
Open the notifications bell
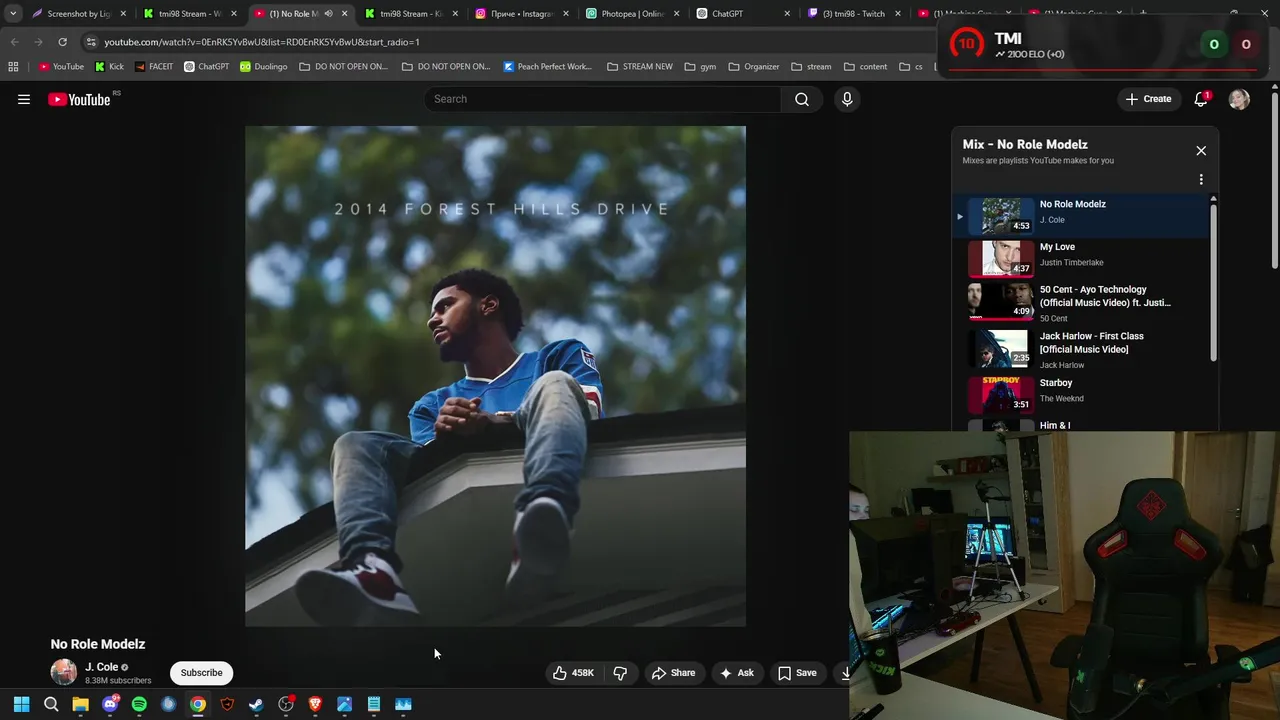(x=1201, y=99)
